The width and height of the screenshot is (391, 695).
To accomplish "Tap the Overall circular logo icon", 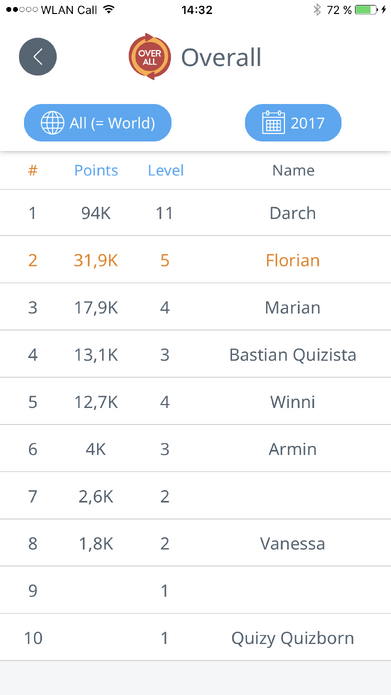I will coord(150,57).
